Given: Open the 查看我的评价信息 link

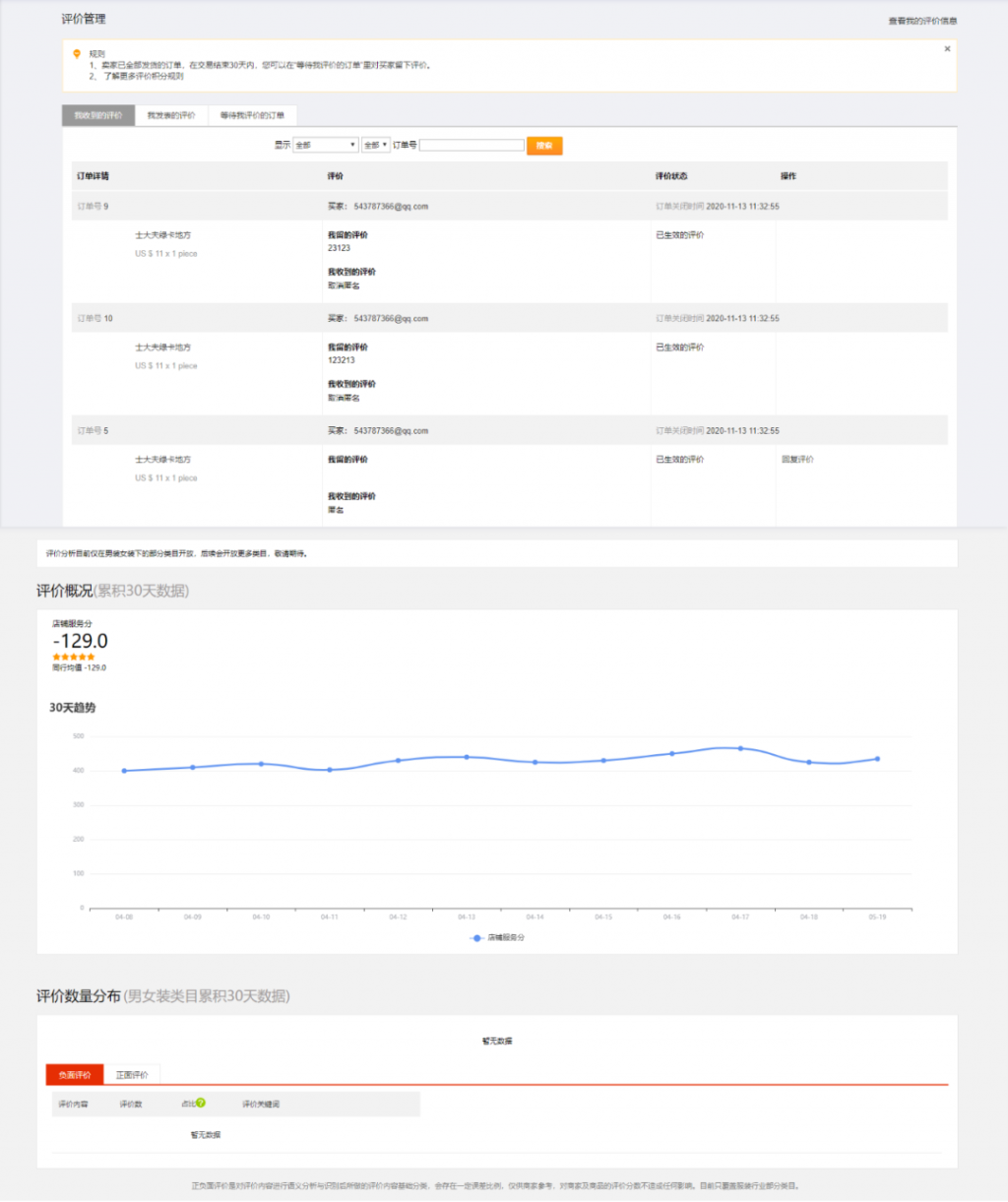Looking at the screenshot, I should [921, 21].
